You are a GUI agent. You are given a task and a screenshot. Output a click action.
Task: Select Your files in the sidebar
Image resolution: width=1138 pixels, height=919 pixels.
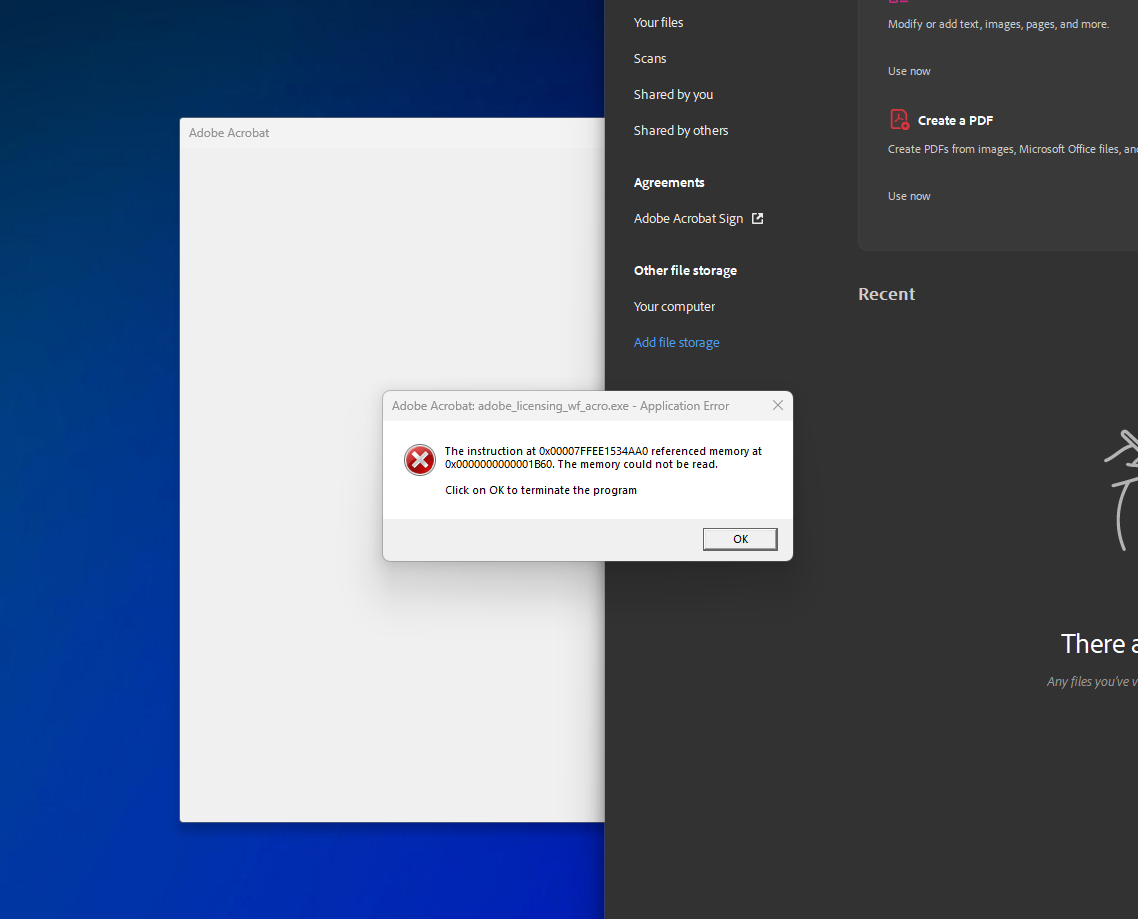click(x=657, y=22)
